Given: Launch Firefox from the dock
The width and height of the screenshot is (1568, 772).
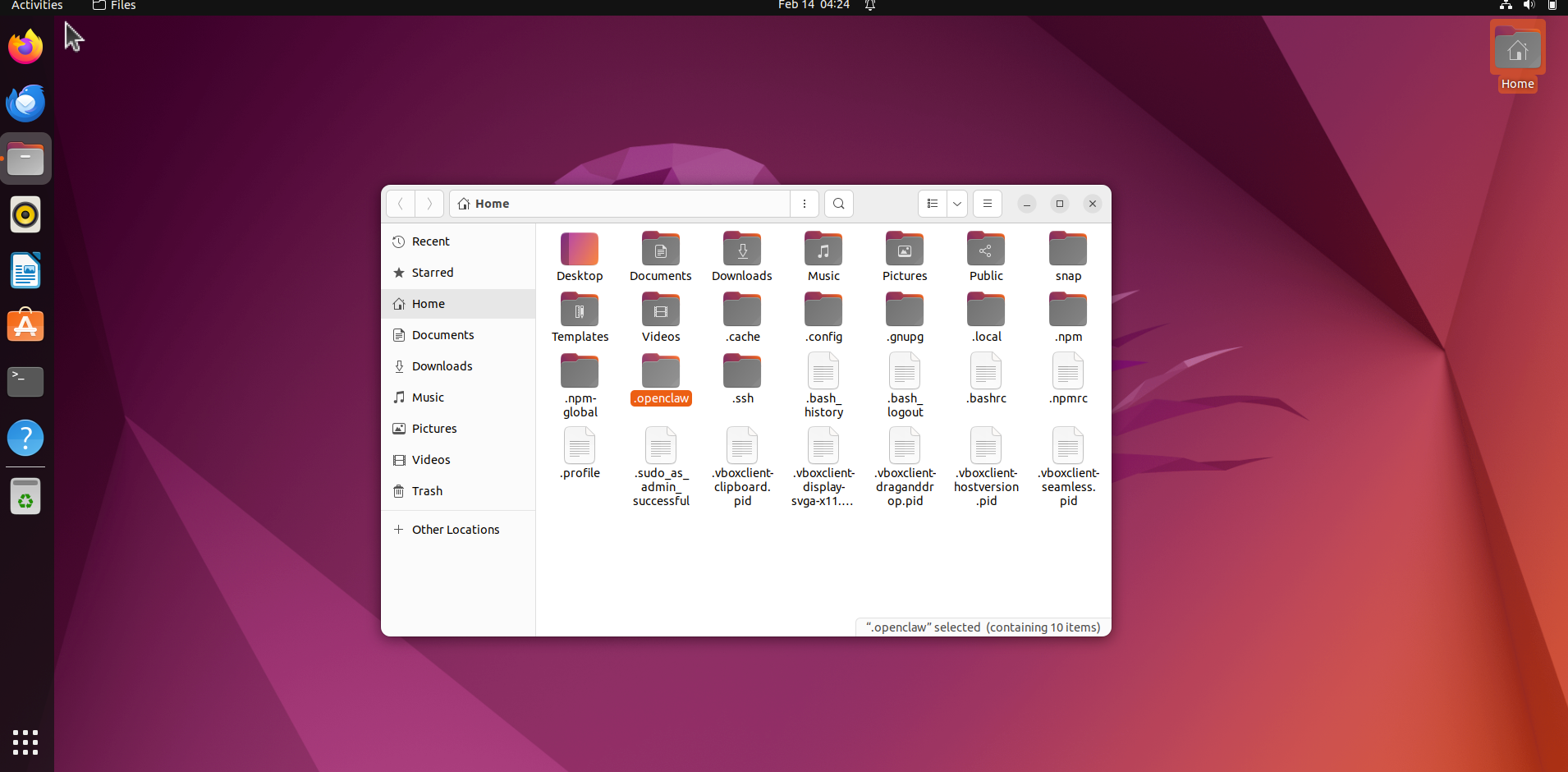Looking at the screenshot, I should tap(25, 47).
